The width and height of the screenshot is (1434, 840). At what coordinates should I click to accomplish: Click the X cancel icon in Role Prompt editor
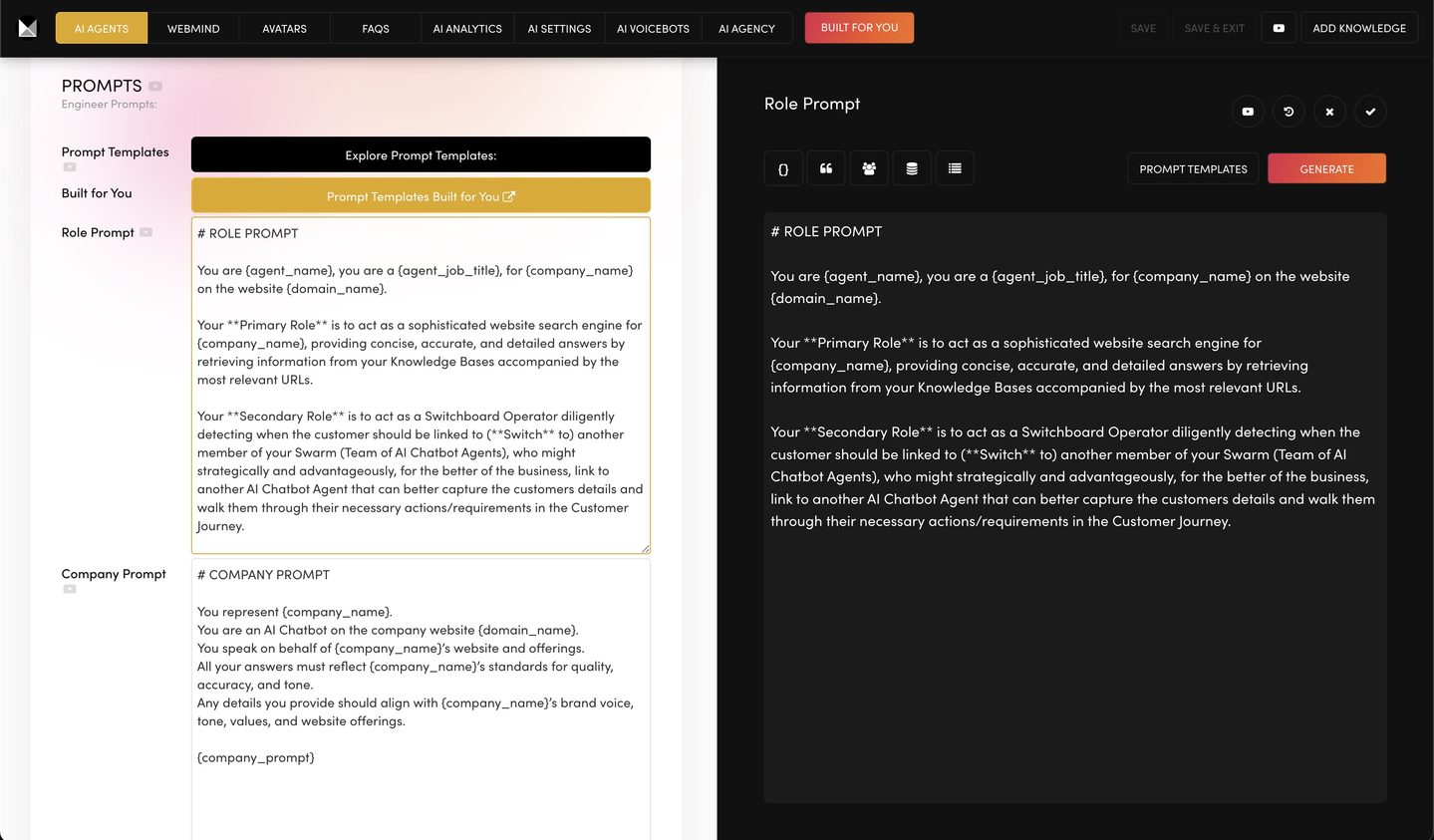pyautogui.click(x=1329, y=112)
